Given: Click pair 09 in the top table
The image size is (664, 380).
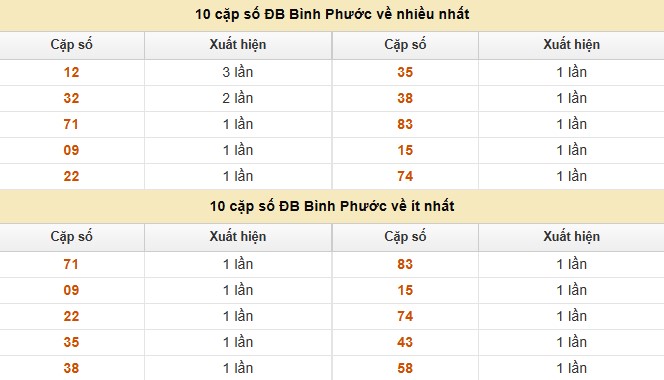Looking at the screenshot, I should coord(71,150).
